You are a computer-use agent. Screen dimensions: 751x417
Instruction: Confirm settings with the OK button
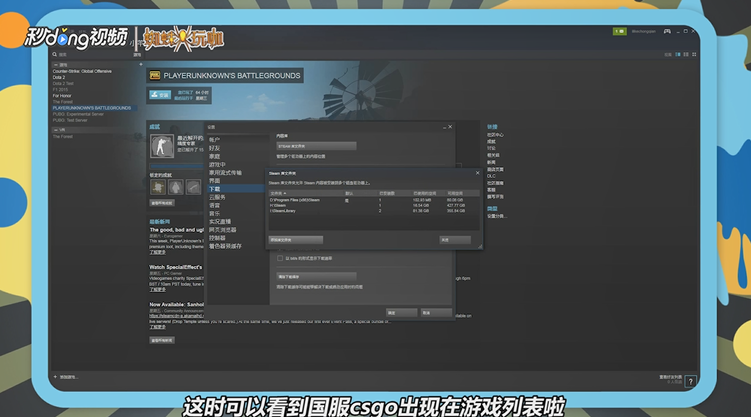[x=401, y=313]
